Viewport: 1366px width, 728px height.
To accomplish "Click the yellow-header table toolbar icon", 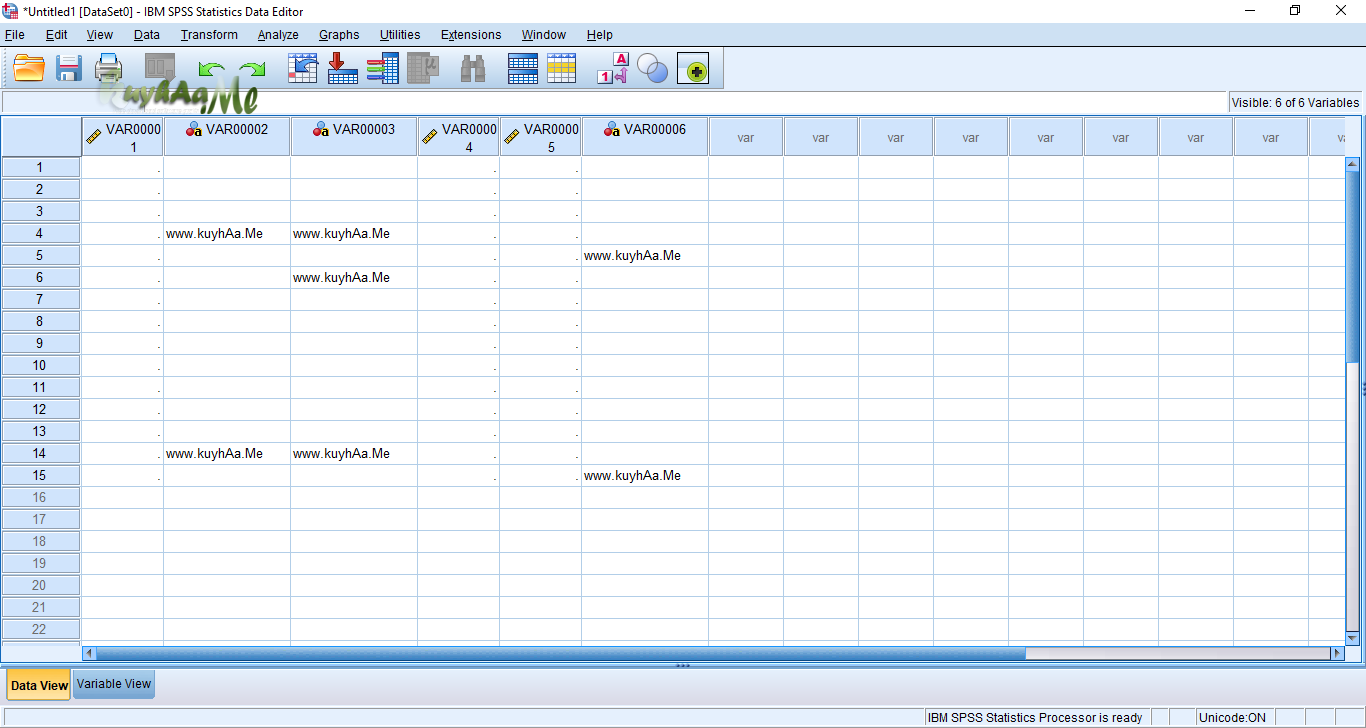I will point(562,68).
